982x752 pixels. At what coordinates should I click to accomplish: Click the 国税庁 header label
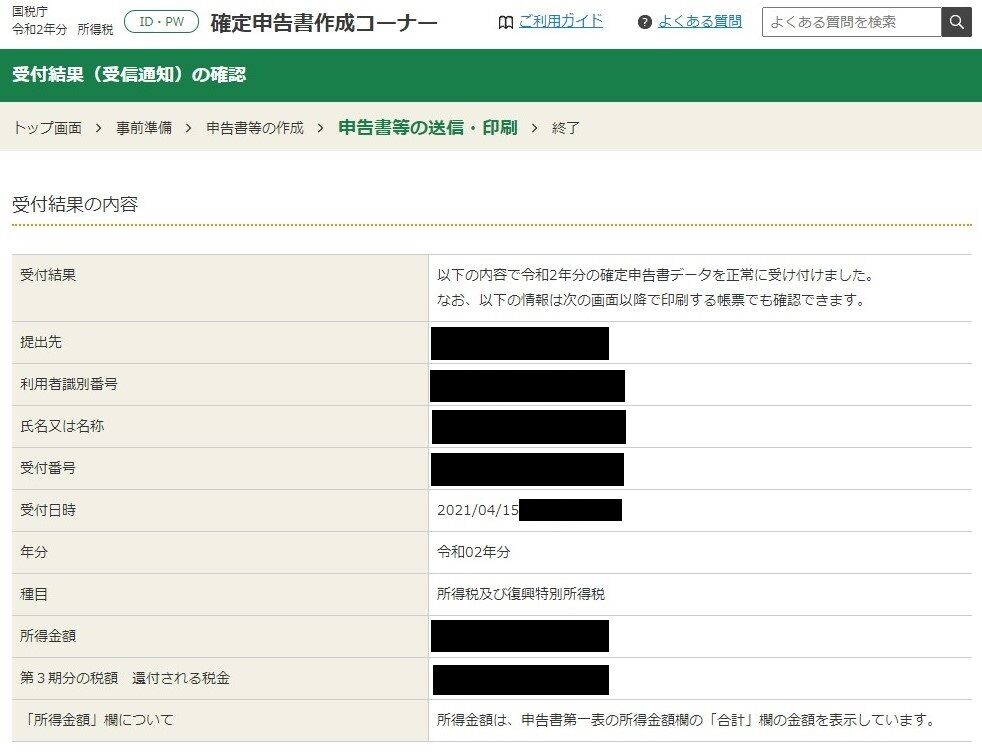pos(29,12)
